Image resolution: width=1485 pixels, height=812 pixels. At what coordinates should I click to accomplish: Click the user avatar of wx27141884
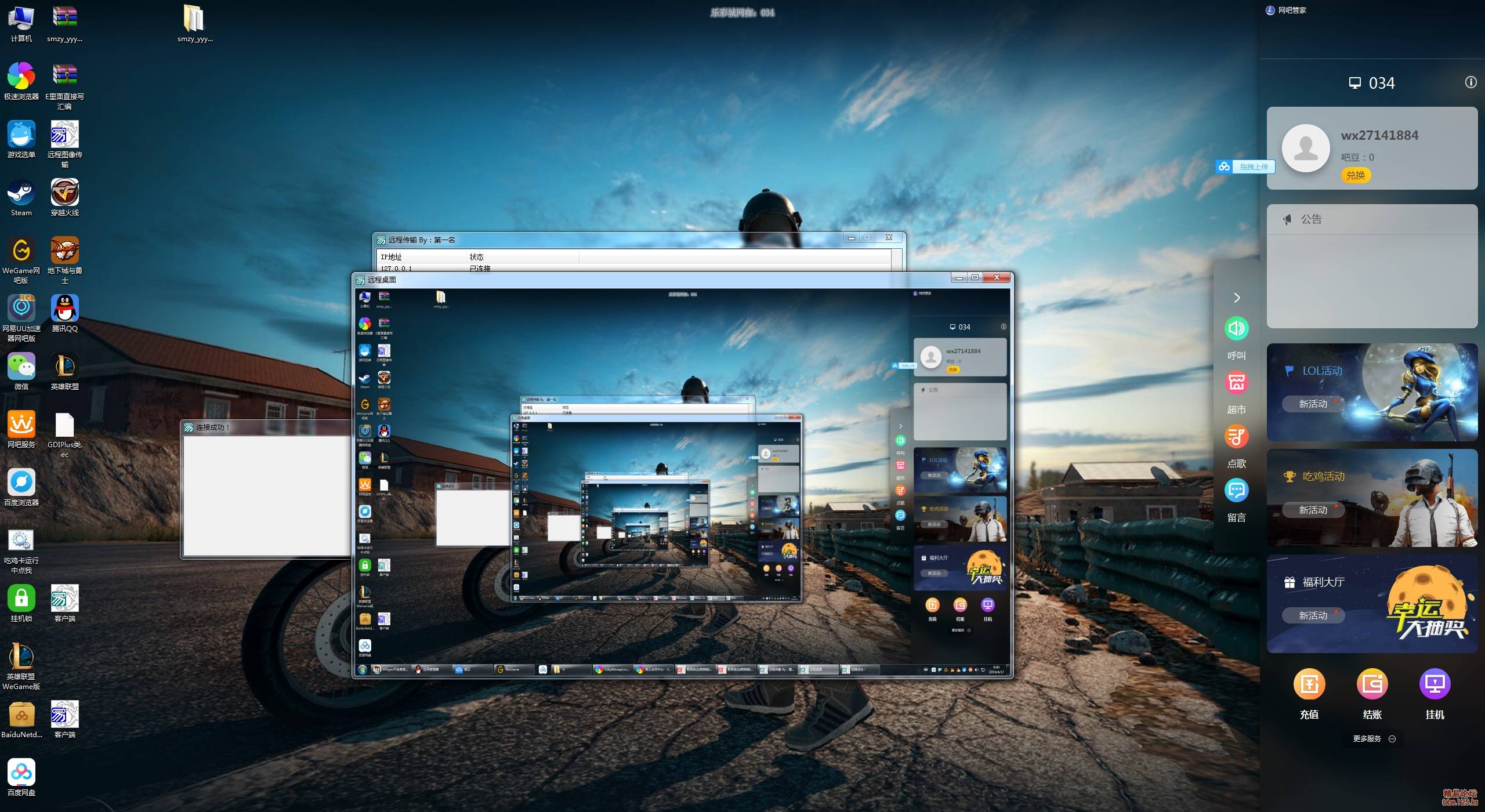click(1306, 148)
